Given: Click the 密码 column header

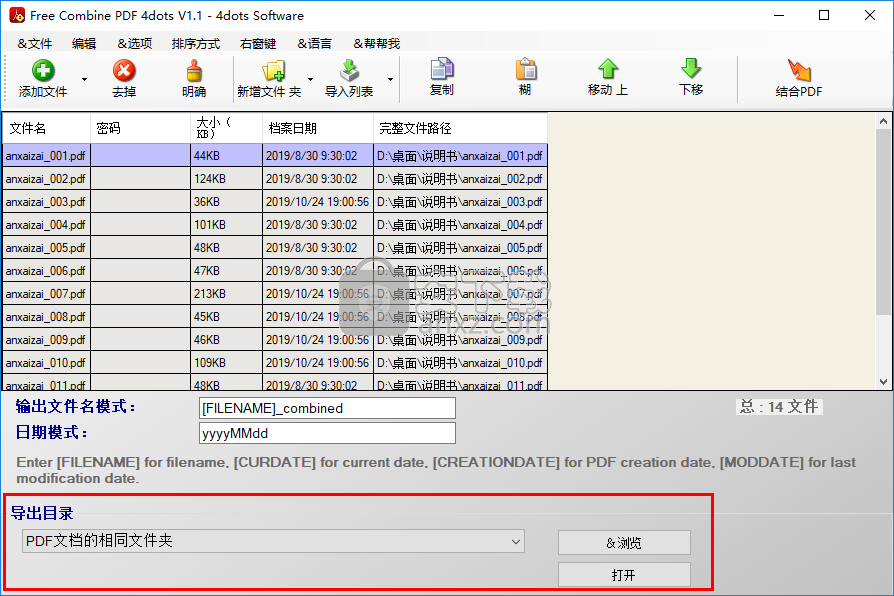Looking at the screenshot, I should pyautogui.click(x=140, y=128).
